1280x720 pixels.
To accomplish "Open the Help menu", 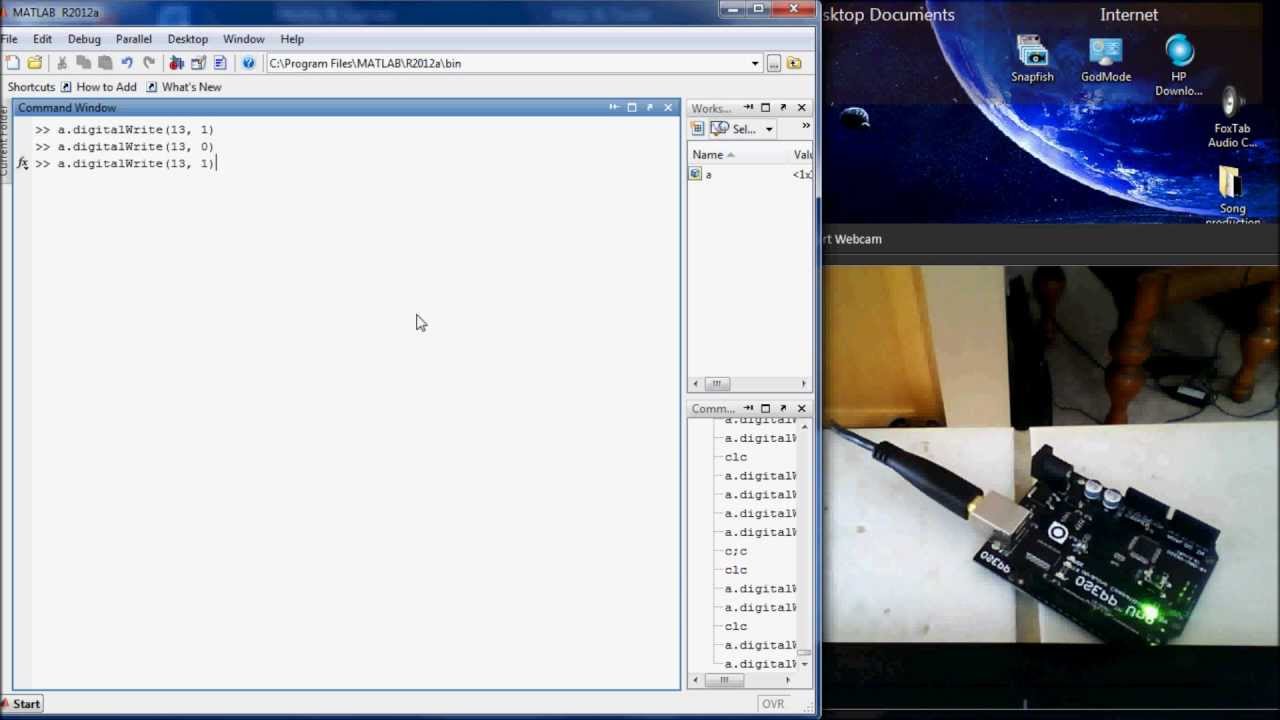I will pyautogui.click(x=292, y=39).
